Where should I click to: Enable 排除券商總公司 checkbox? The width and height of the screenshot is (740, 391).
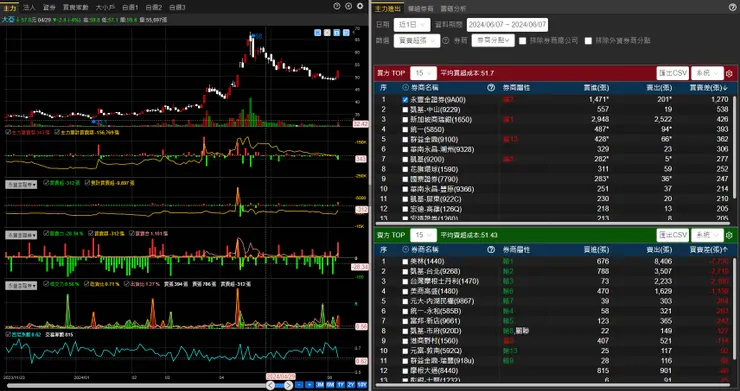(522, 41)
